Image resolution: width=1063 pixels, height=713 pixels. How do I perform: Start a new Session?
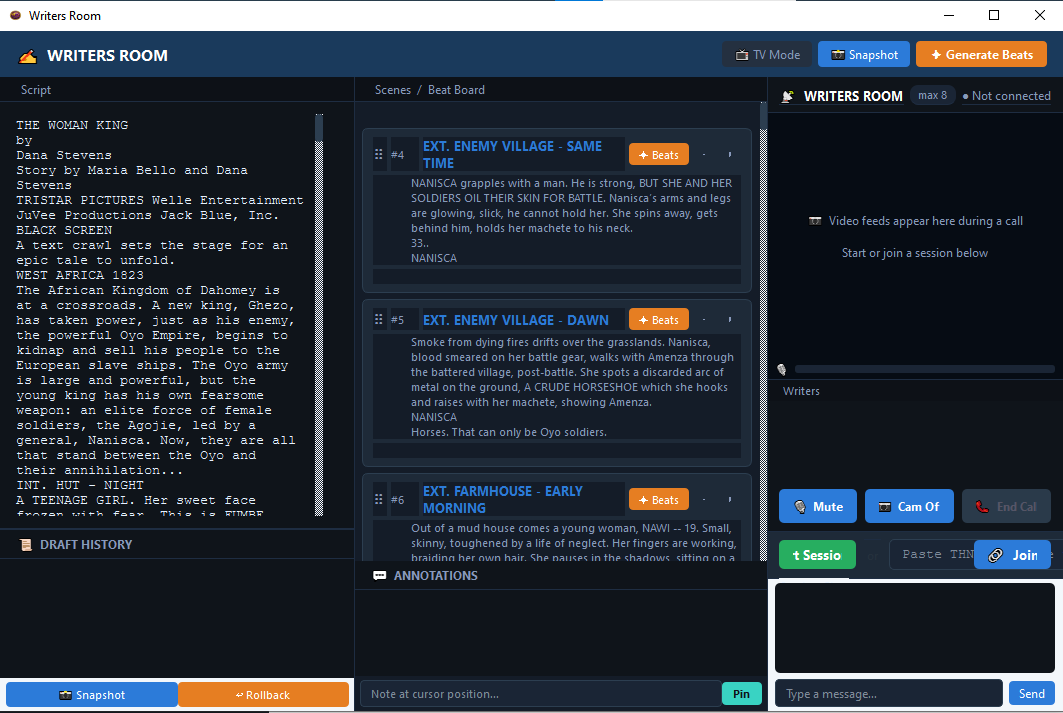[817, 555]
